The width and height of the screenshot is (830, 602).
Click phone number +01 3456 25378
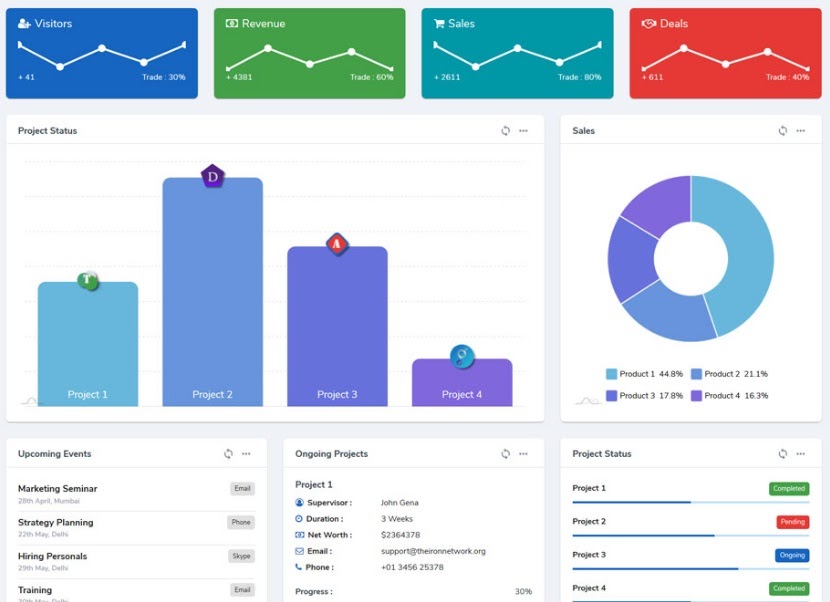pos(412,567)
